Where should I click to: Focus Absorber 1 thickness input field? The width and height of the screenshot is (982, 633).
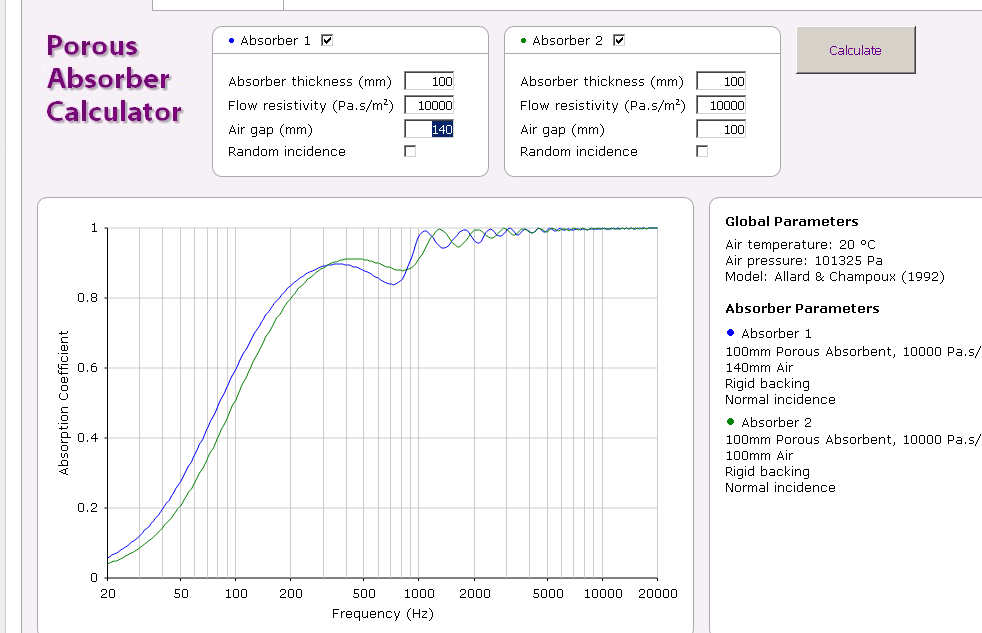429,81
